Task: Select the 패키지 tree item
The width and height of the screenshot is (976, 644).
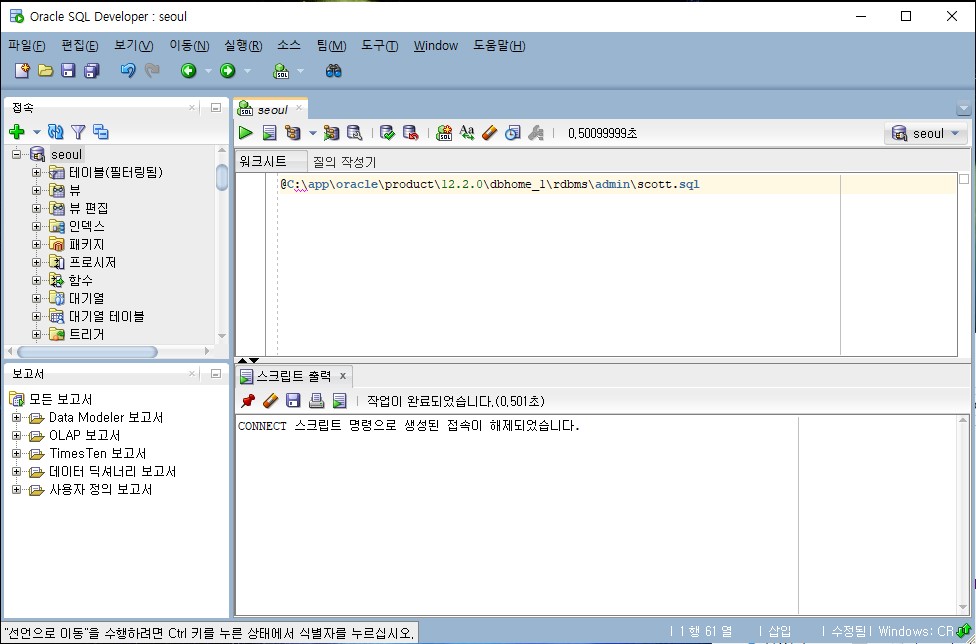Action: [x=87, y=245]
